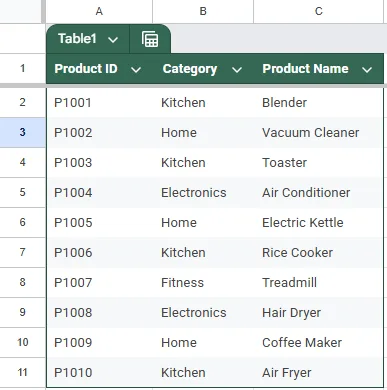
Task: Select Home category for P1002
Action: click(203, 132)
